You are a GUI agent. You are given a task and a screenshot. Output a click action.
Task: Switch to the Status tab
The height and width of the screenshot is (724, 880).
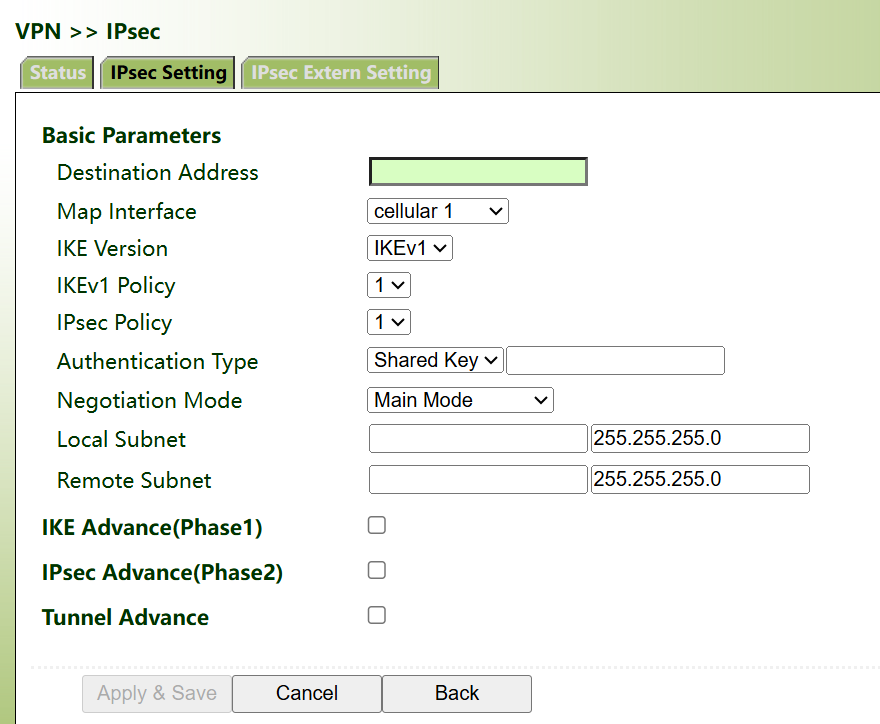57,73
